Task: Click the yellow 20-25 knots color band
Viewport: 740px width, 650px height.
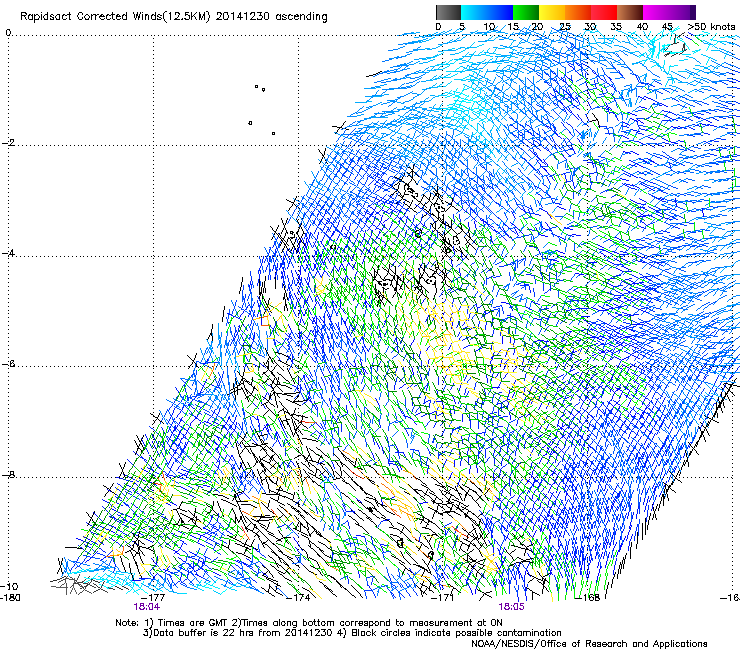Action: [552, 12]
